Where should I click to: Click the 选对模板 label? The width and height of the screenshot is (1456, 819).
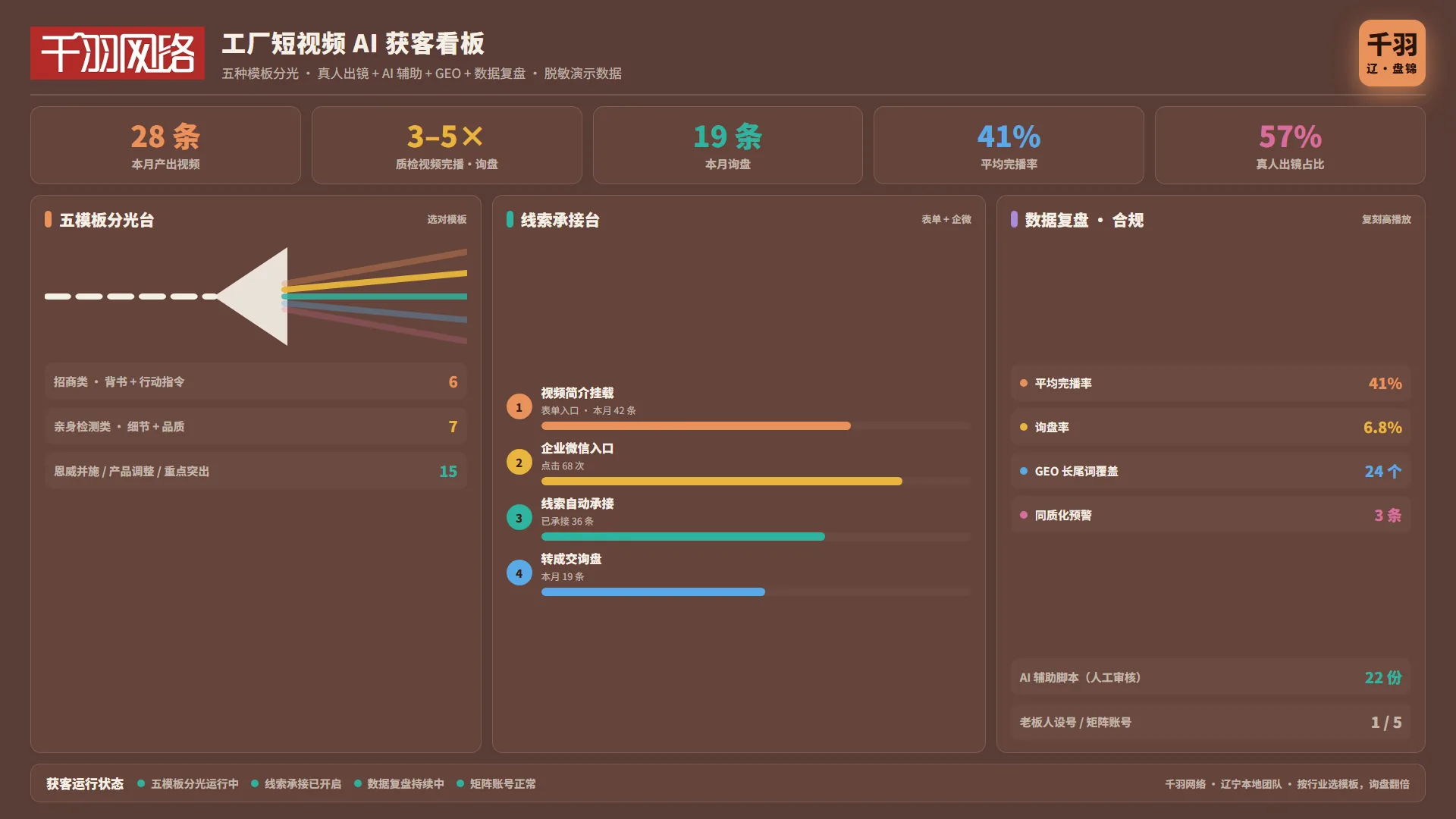(447, 219)
